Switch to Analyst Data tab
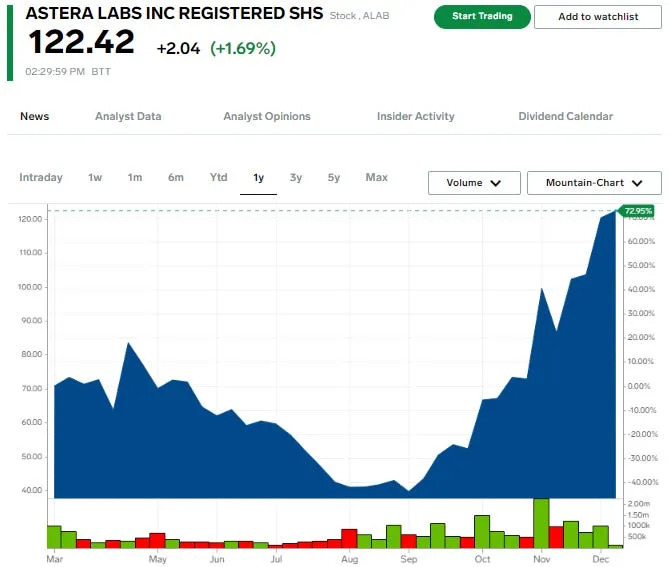 tap(128, 116)
